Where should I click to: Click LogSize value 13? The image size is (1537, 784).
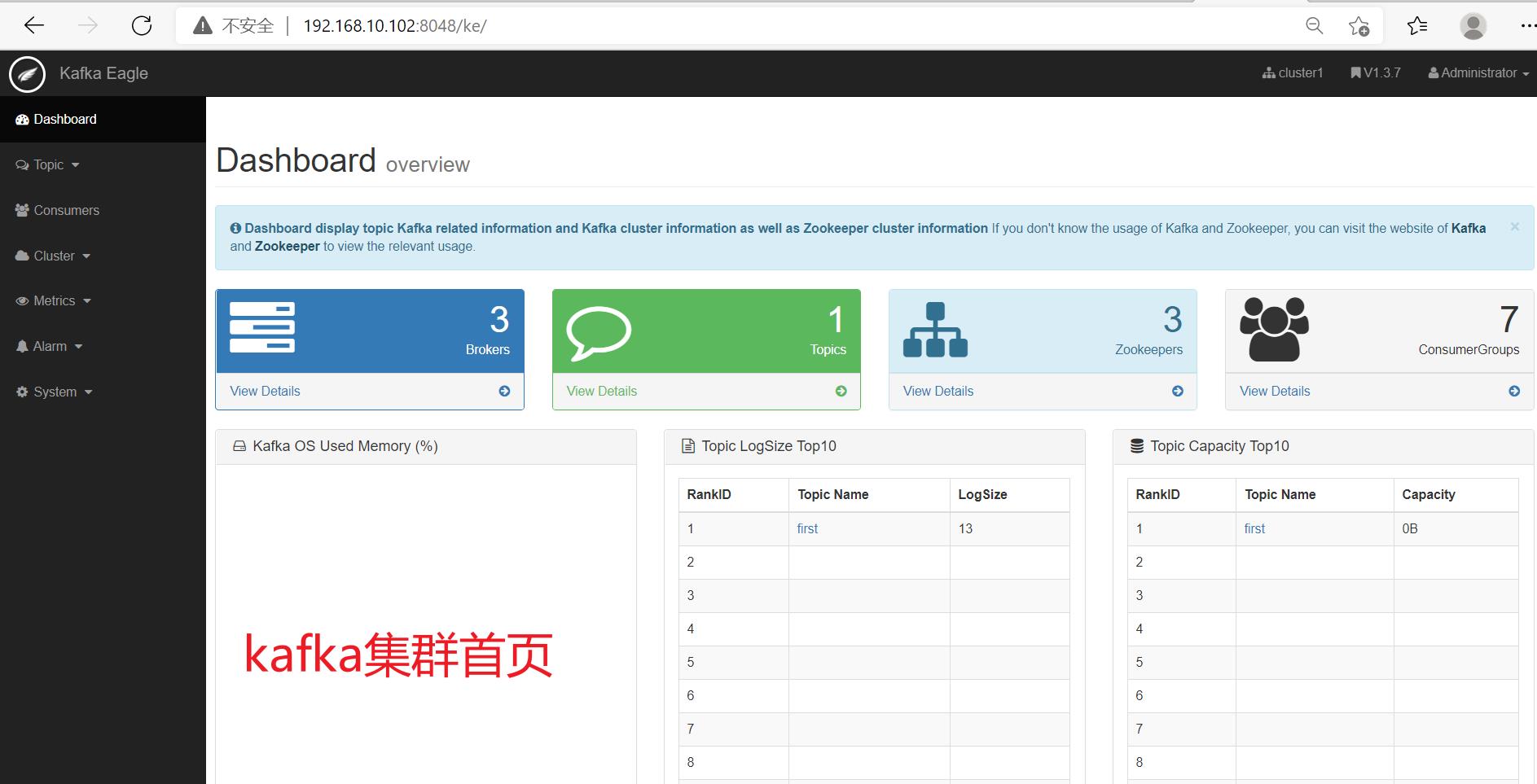click(x=965, y=529)
